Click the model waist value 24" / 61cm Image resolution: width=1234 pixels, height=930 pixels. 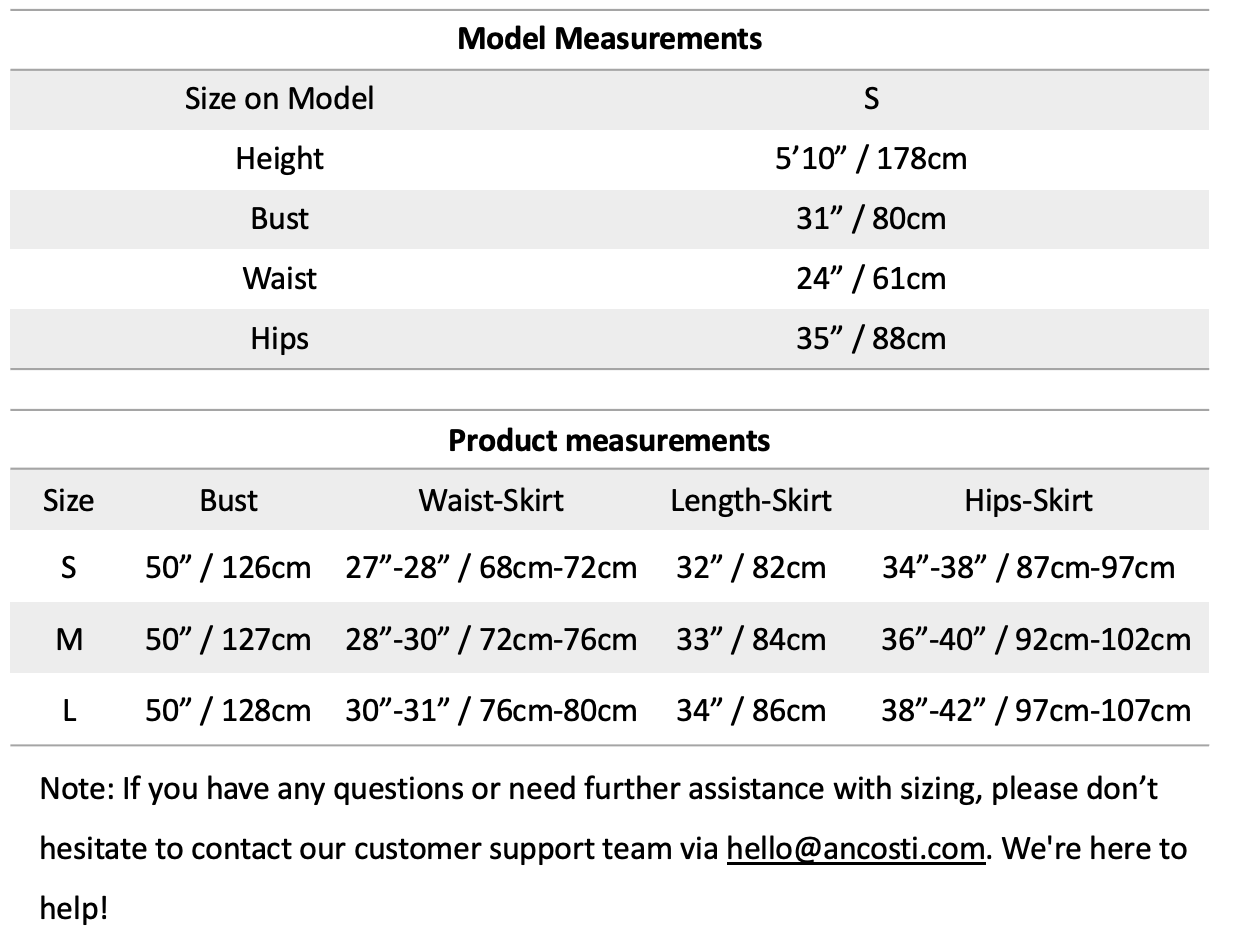pyautogui.click(x=871, y=278)
